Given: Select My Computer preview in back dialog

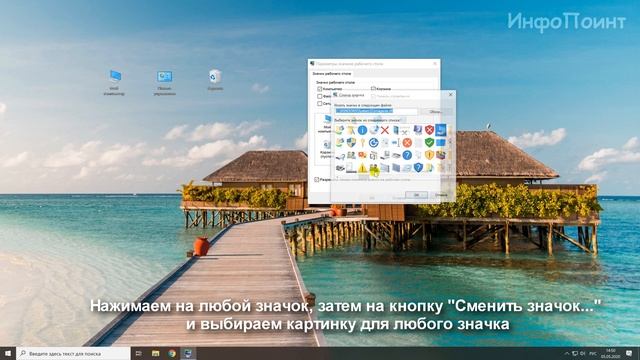Looking at the screenshot, I should coord(325,124).
